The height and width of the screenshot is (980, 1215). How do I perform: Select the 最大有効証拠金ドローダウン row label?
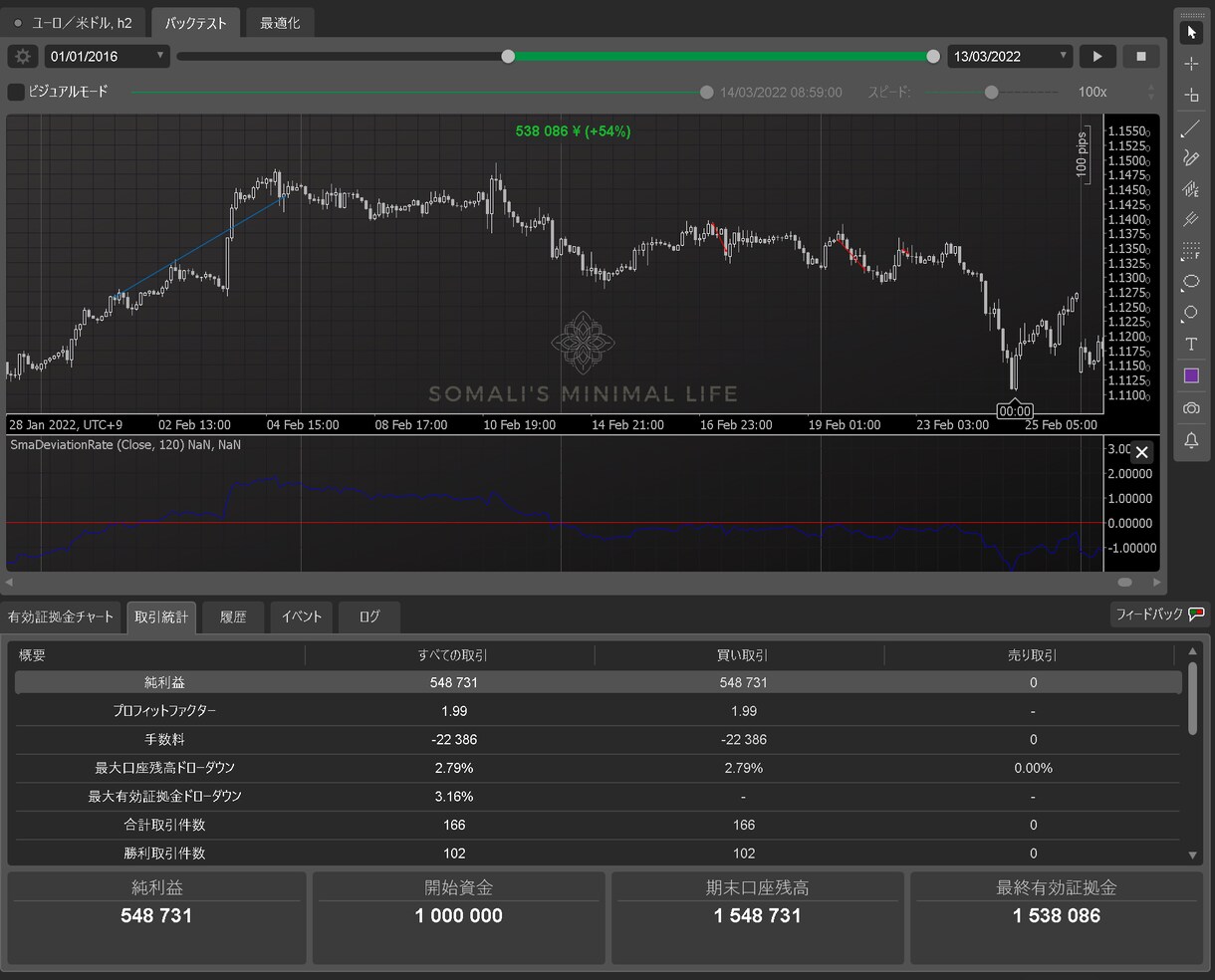click(x=164, y=797)
